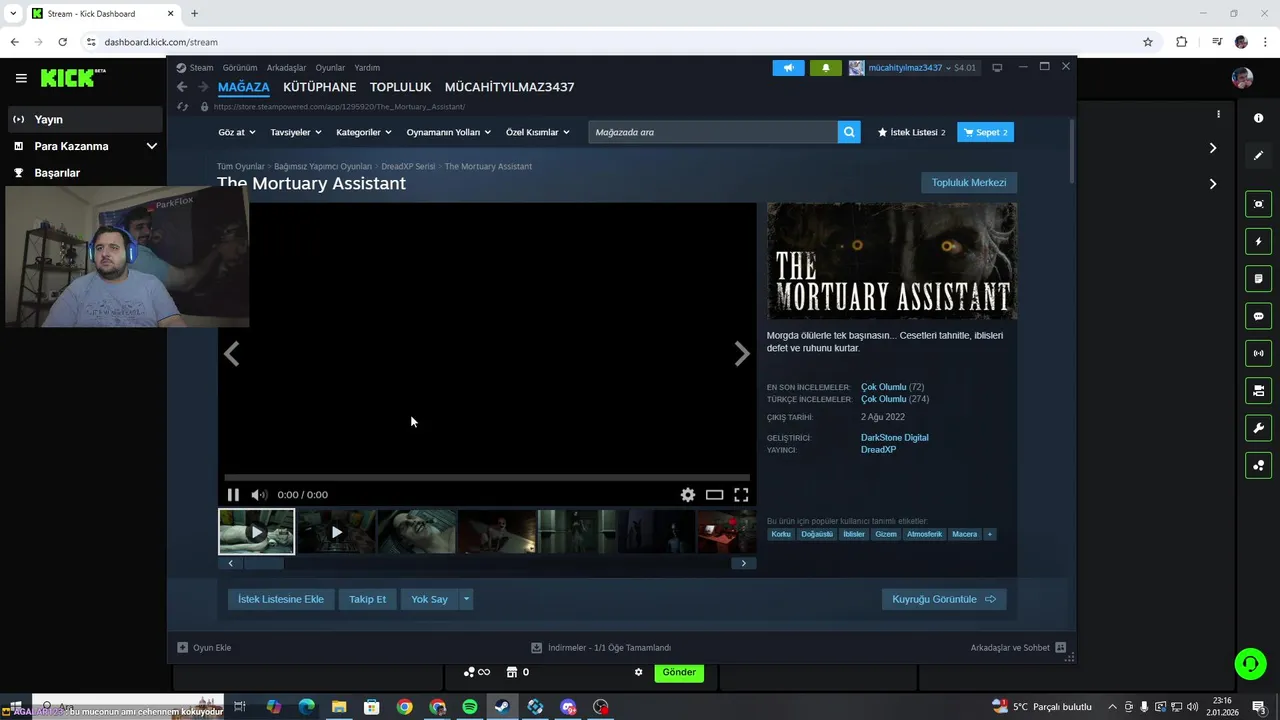
Task: Expand the Göz at dropdown
Action: point(236,132)
